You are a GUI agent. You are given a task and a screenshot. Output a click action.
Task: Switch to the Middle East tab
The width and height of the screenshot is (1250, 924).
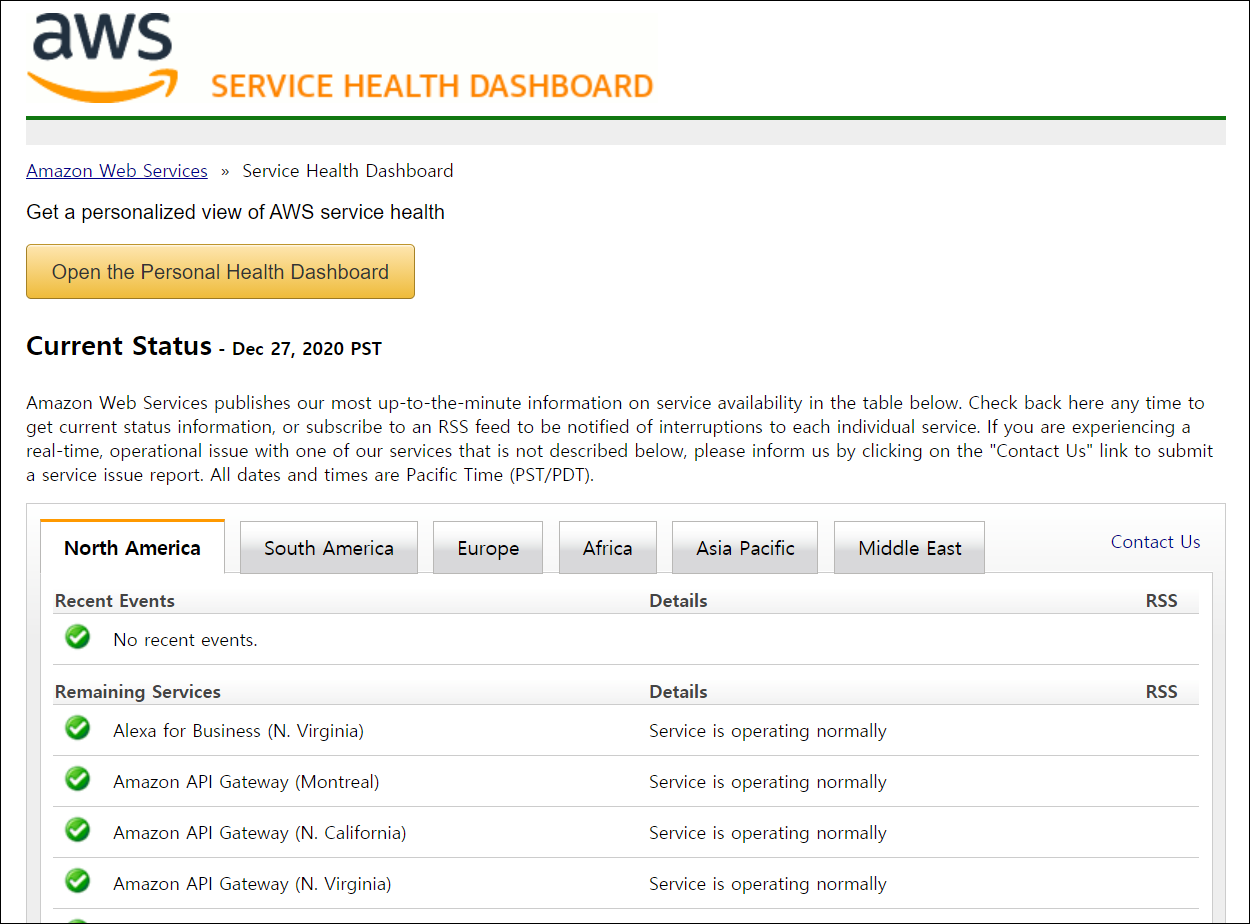click(910, 548)
